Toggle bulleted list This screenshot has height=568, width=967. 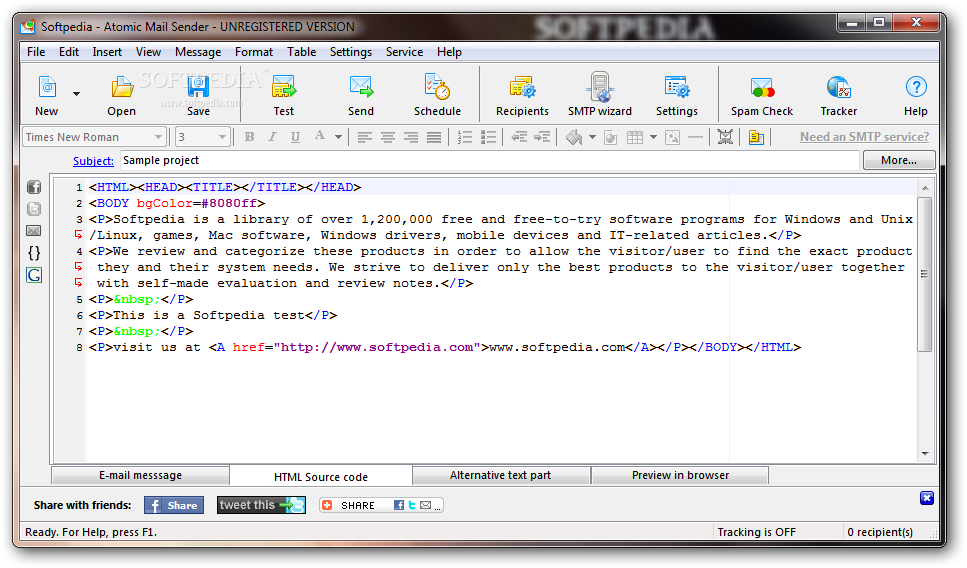[488, 137]
